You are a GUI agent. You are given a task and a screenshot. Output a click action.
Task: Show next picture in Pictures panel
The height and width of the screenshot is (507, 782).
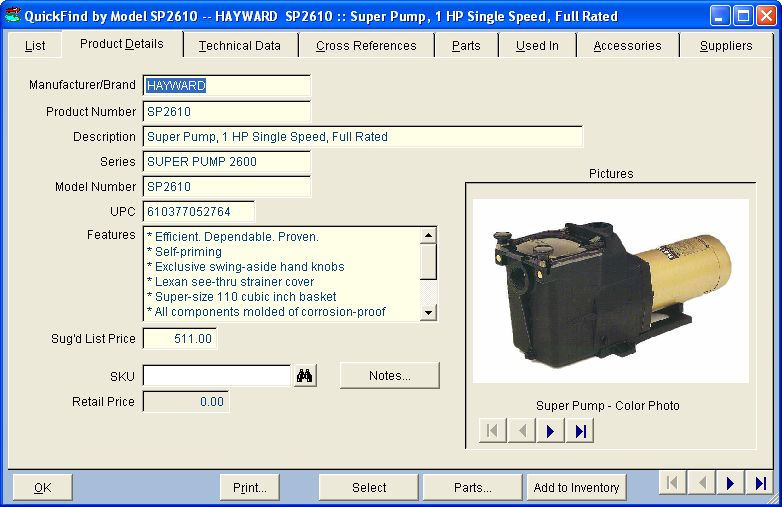coord(551,431)
